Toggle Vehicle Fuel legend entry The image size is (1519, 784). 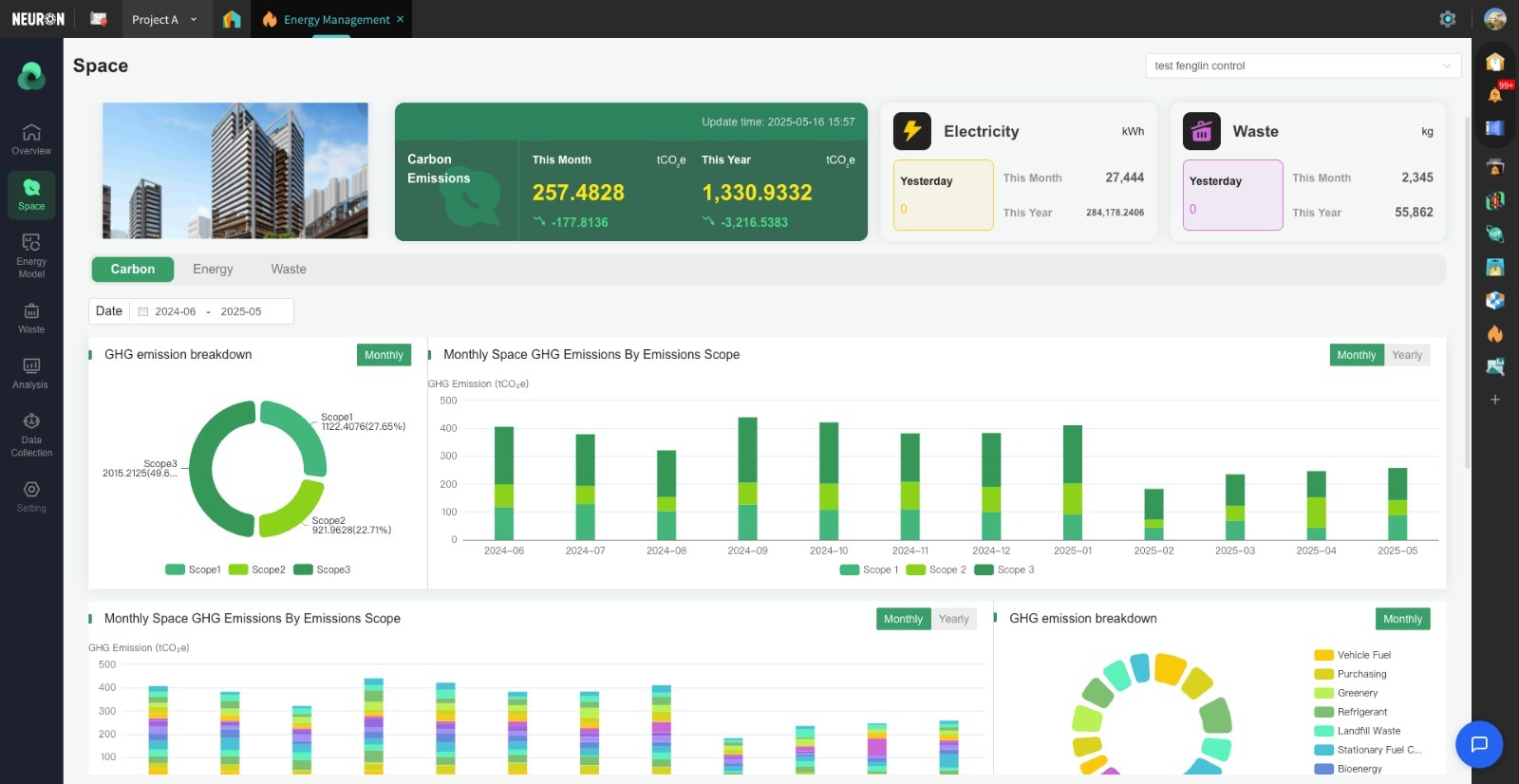coord(1353,655)
